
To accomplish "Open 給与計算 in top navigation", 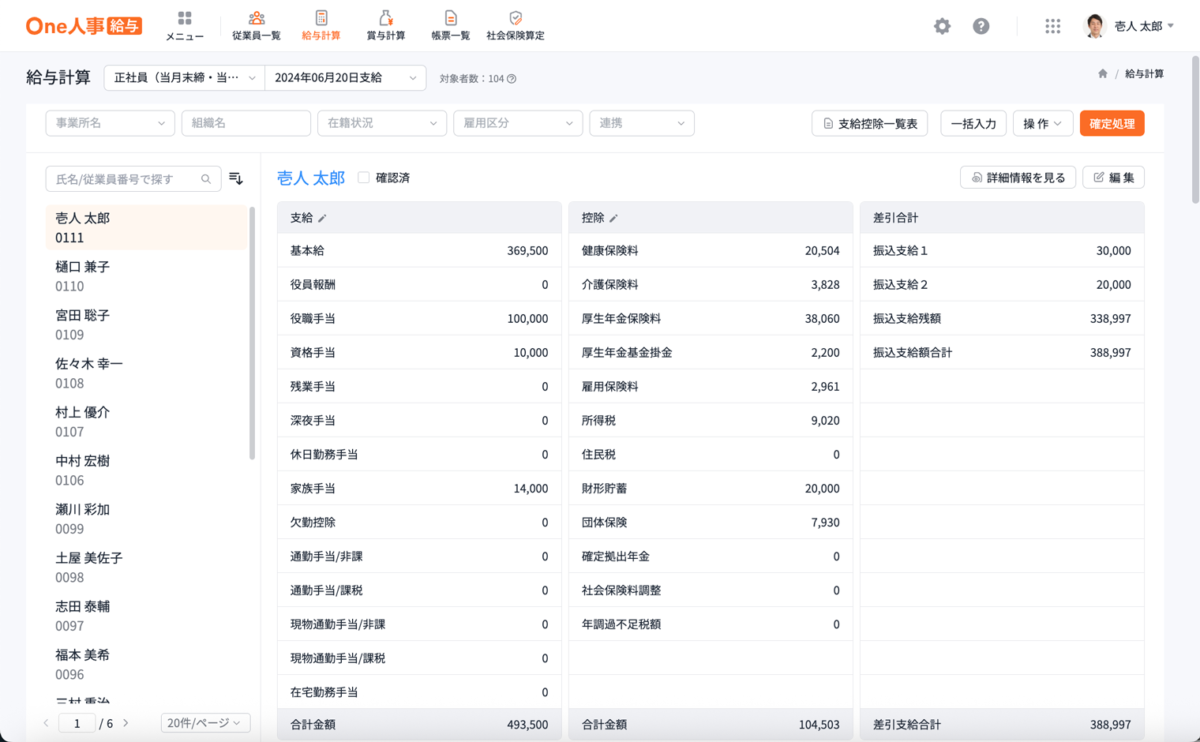I will pyautogui.click(x=321, y=26).
